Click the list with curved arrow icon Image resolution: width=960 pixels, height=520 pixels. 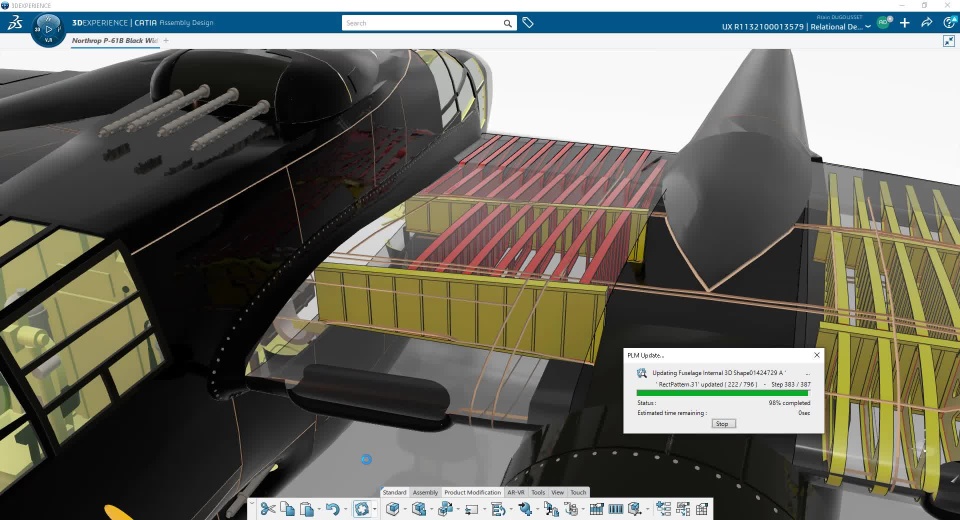(498, 509)
